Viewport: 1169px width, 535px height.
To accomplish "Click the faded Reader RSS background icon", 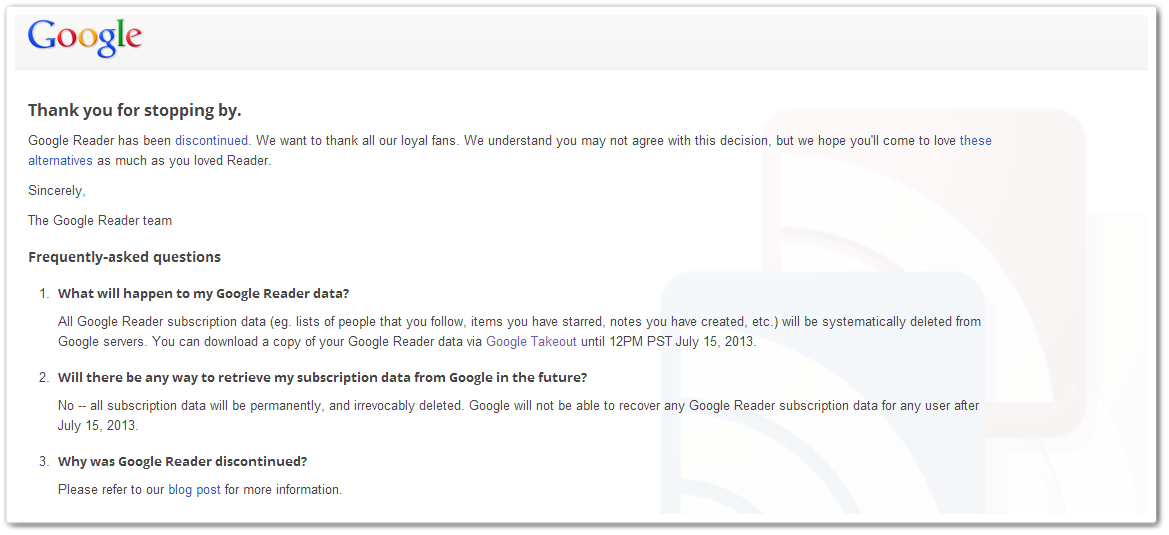I will [895, 313].
